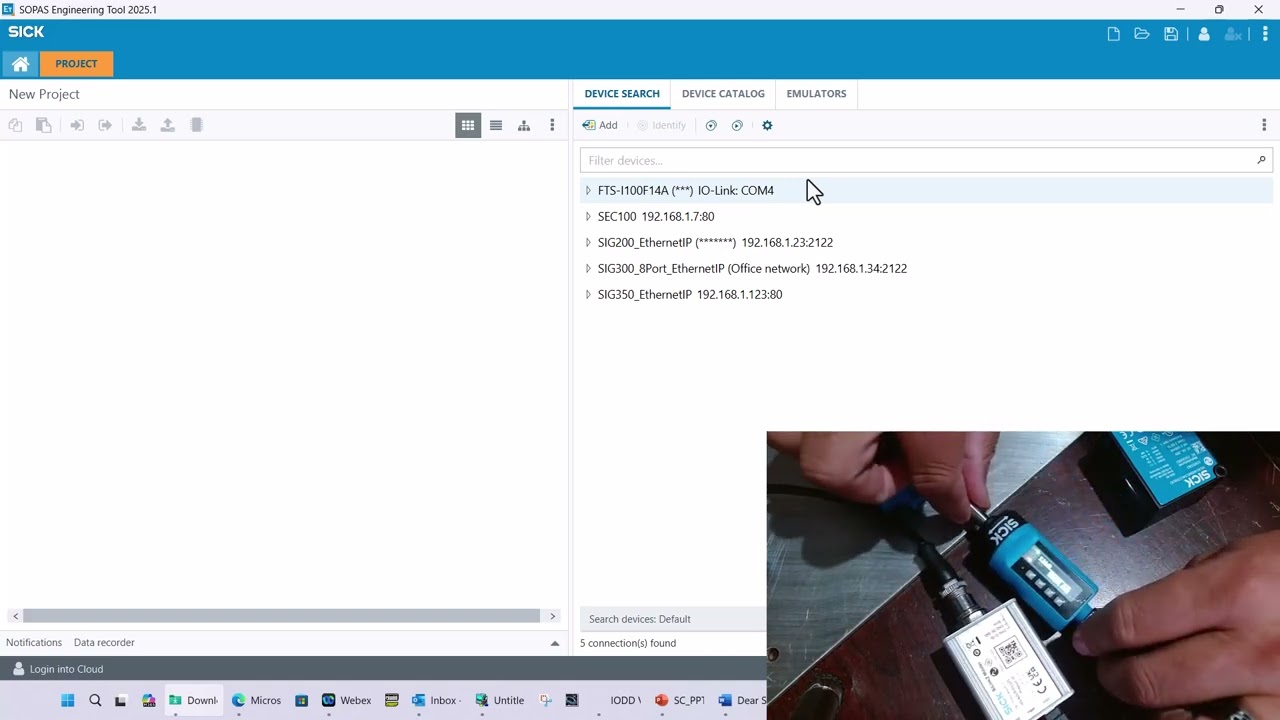Click the paste icon in project toolbar
The height and width of the screenshot is (720, 1280).
pyautogui.click(x=43, y=125)
